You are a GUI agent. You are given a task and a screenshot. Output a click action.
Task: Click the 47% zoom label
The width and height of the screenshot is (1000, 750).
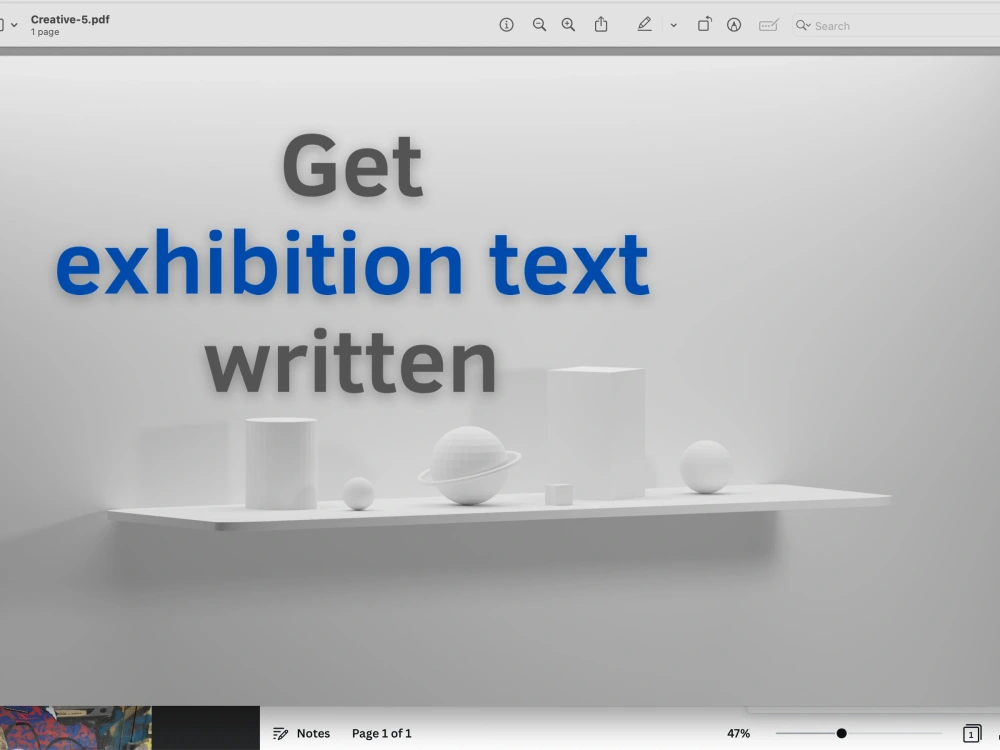click(x=738, y=733)
